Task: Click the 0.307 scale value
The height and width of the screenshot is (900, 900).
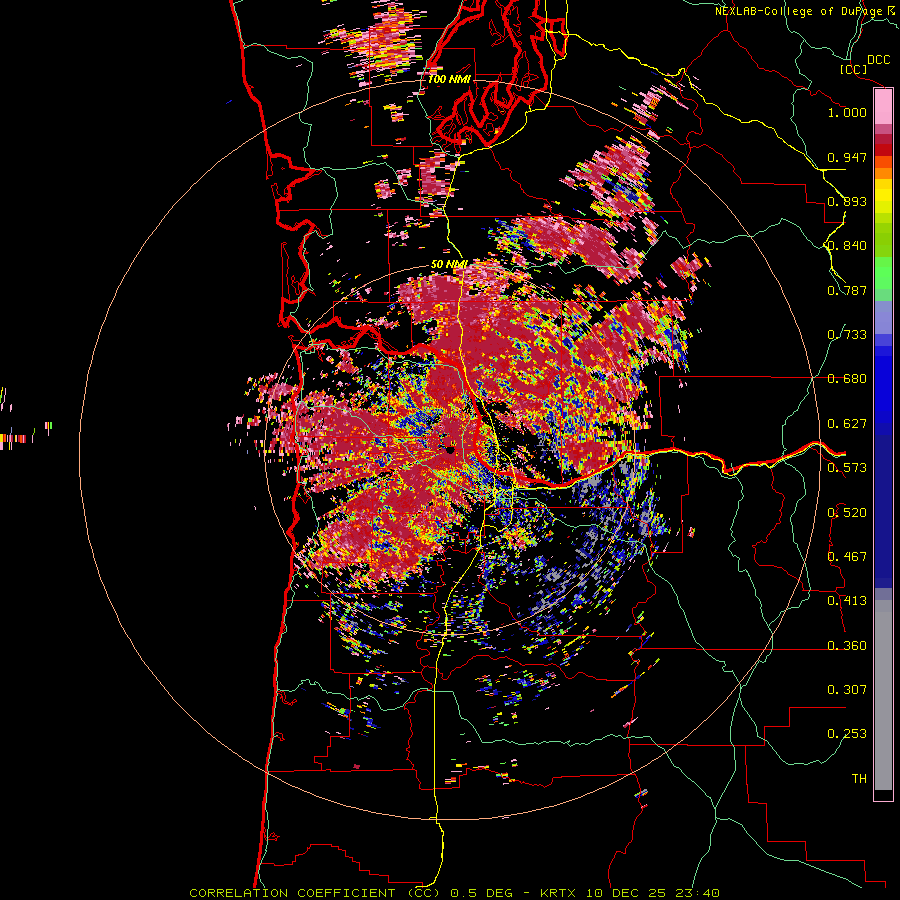Action: click(847, 690)
